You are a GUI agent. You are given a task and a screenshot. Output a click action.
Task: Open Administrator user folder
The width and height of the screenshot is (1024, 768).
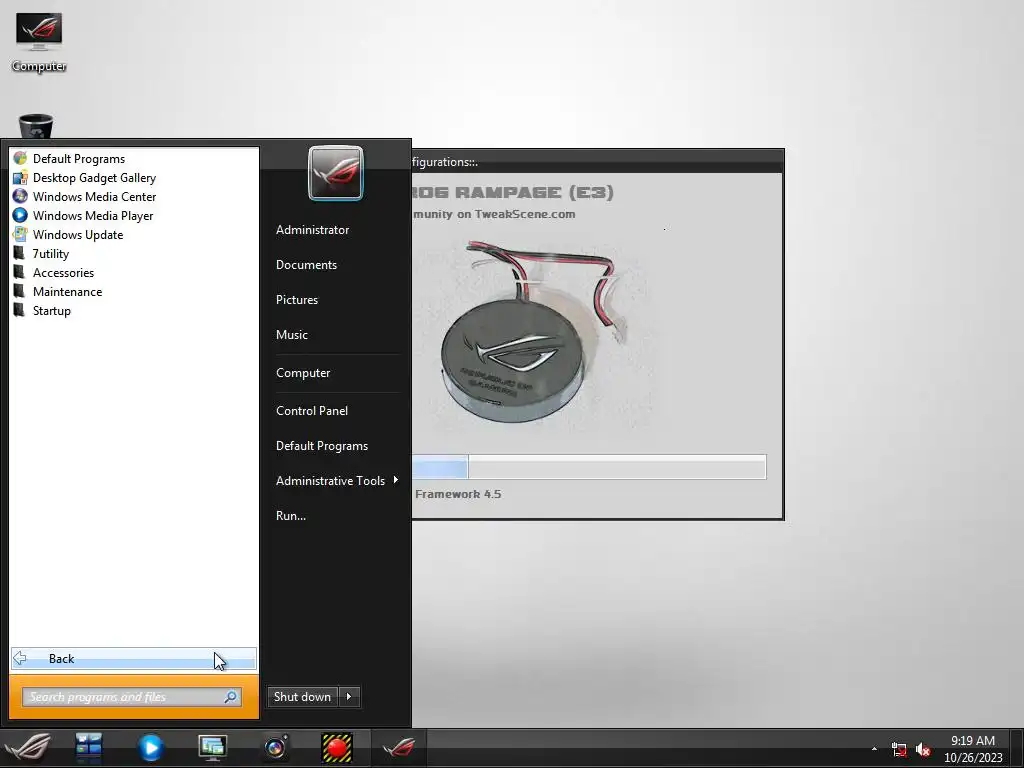[x=312, y=230]
